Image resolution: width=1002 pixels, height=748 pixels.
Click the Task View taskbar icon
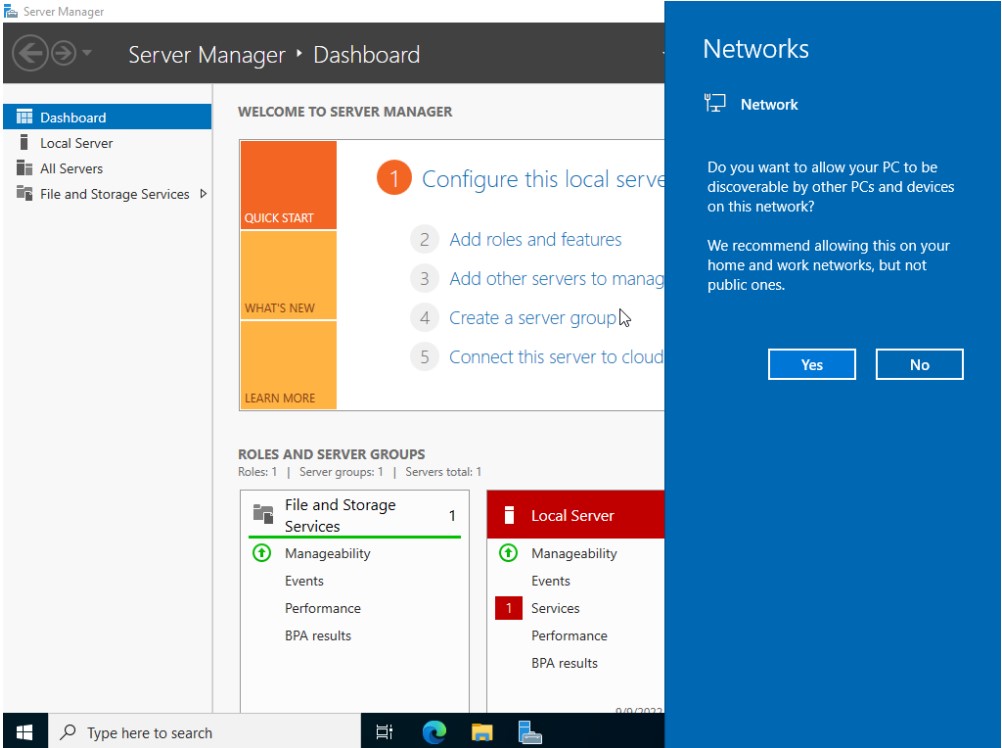click(x=384, y=731)
